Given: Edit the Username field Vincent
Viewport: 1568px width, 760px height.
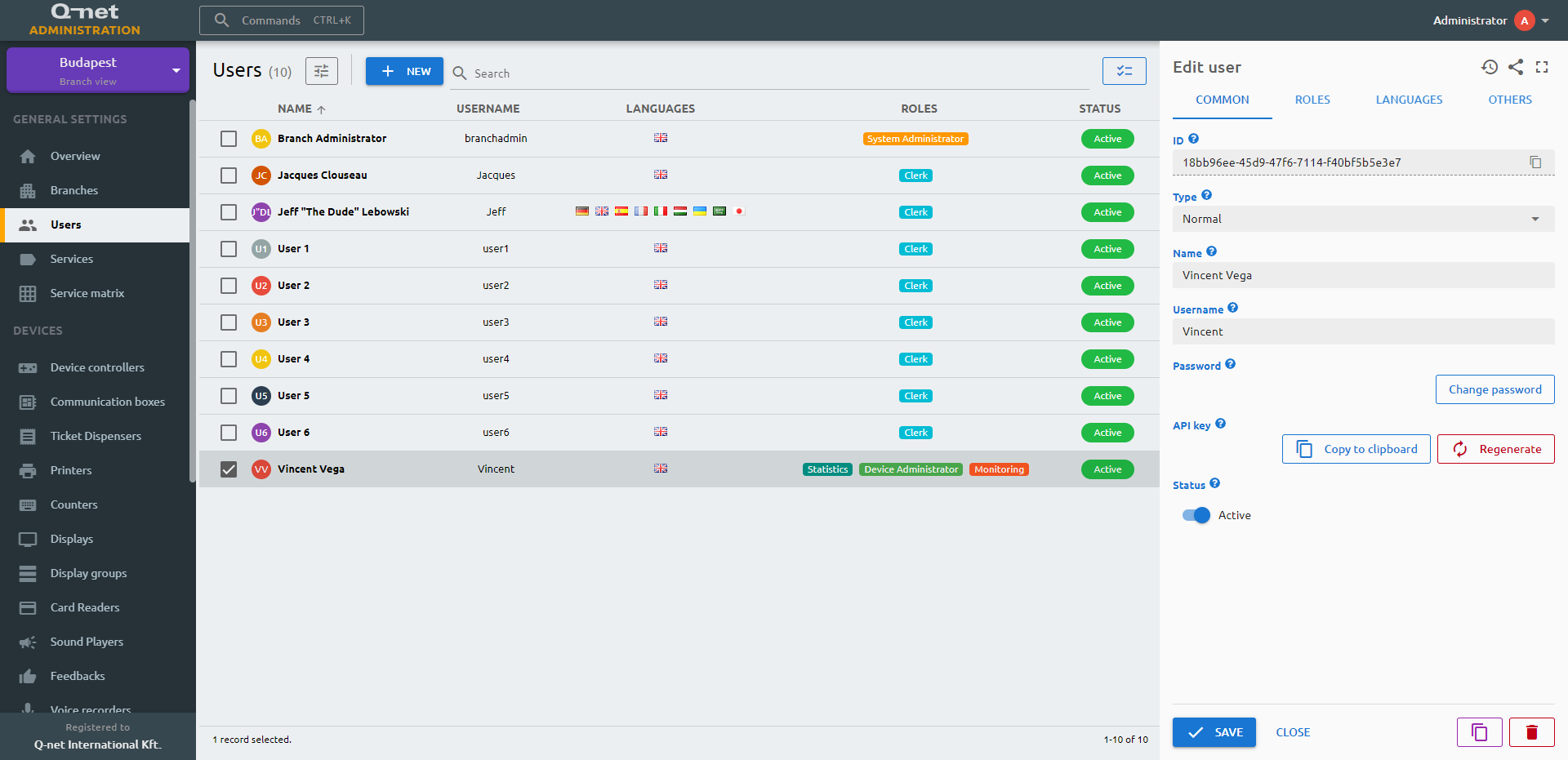Looking at the screenshot, I should click(x=1364, y=331).
